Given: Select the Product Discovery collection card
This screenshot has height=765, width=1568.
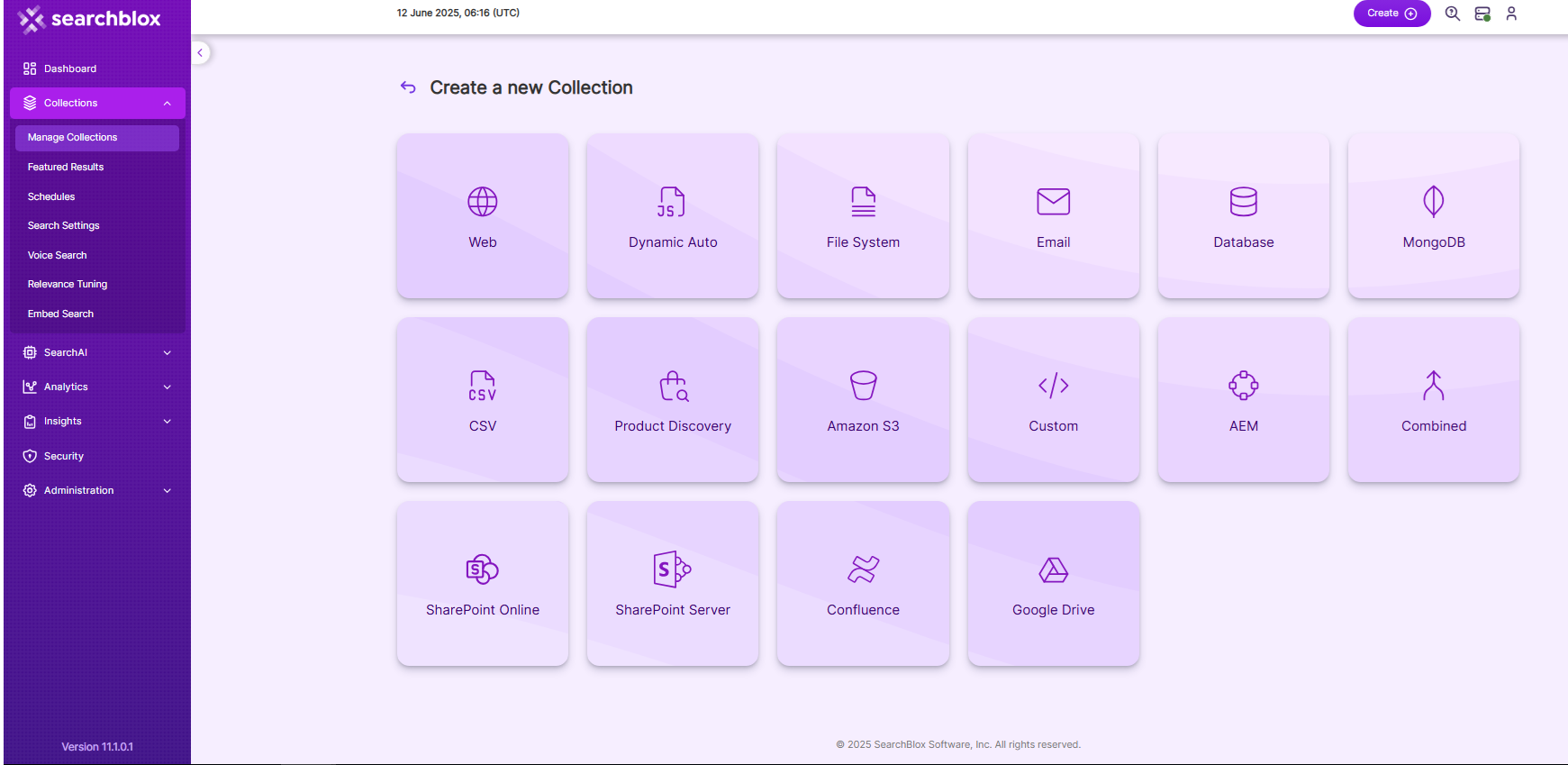Looking at the screenshot, I should 672,400.
